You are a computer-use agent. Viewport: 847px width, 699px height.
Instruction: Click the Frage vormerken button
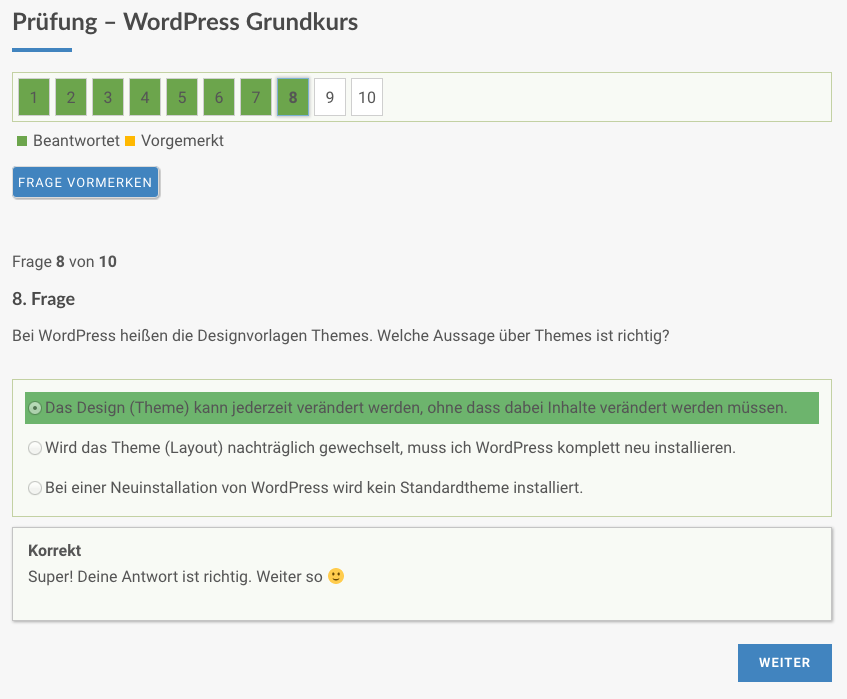pos(85,183)
